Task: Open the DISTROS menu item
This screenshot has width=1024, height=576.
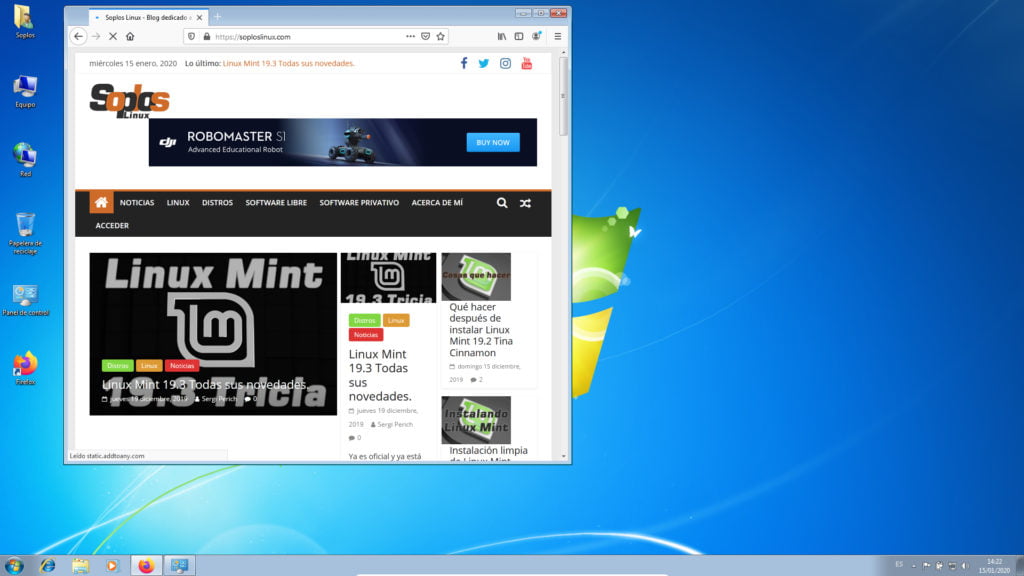Action: (x=217, y=203)
